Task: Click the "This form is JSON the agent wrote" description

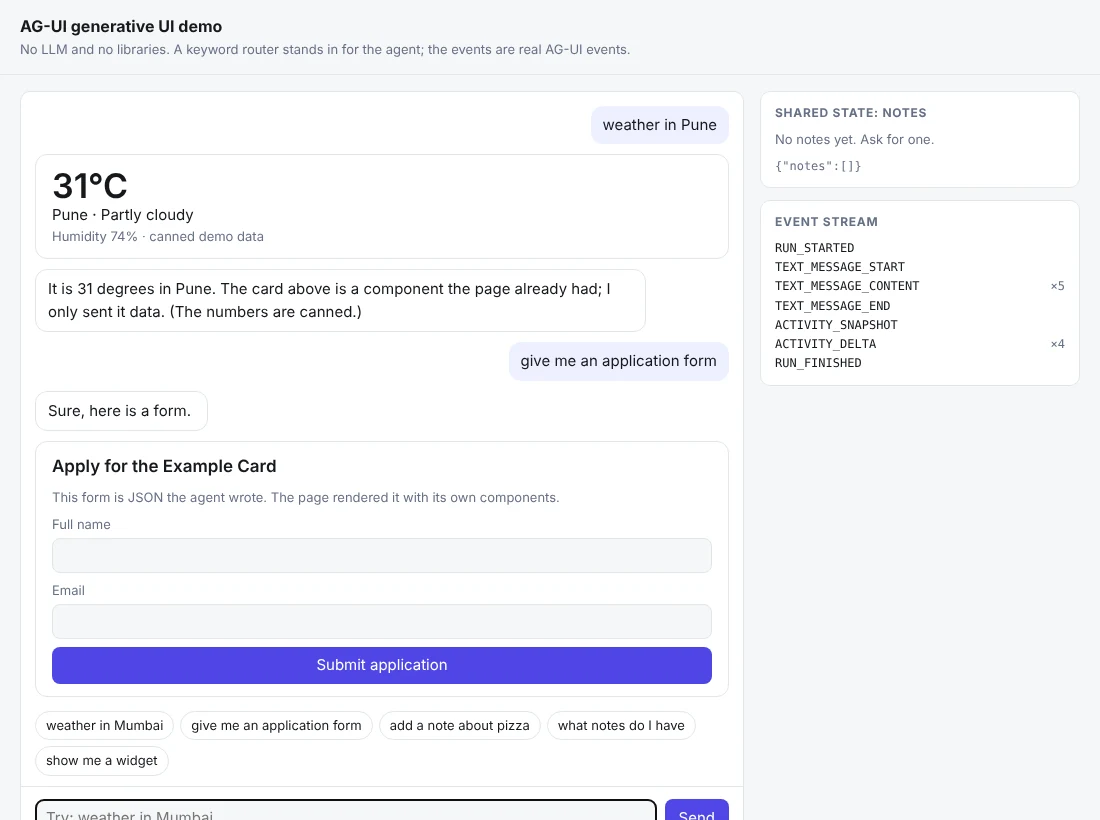Action: [306, 497]
